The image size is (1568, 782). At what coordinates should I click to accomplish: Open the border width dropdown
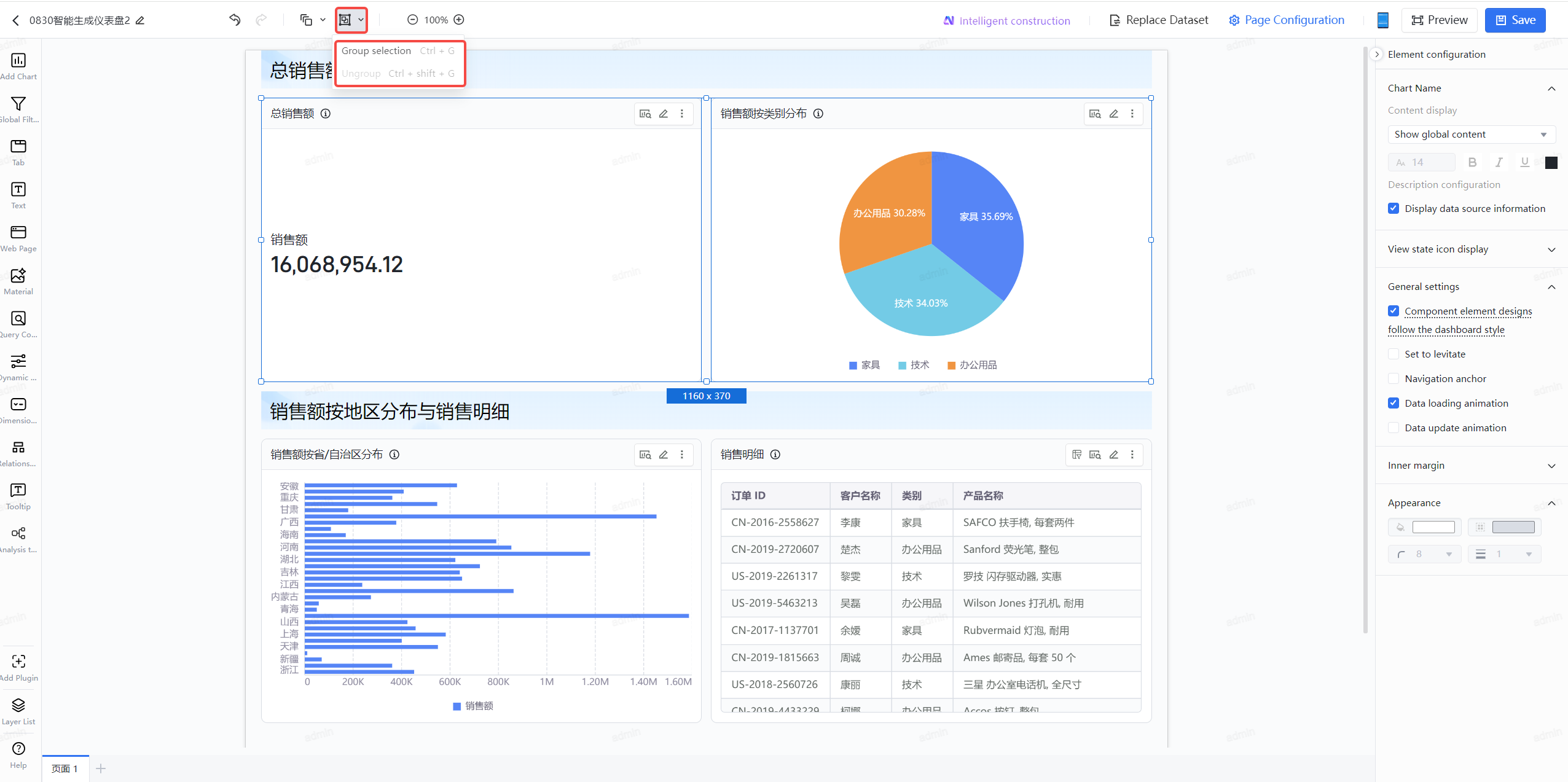(x=1505, y=554)
